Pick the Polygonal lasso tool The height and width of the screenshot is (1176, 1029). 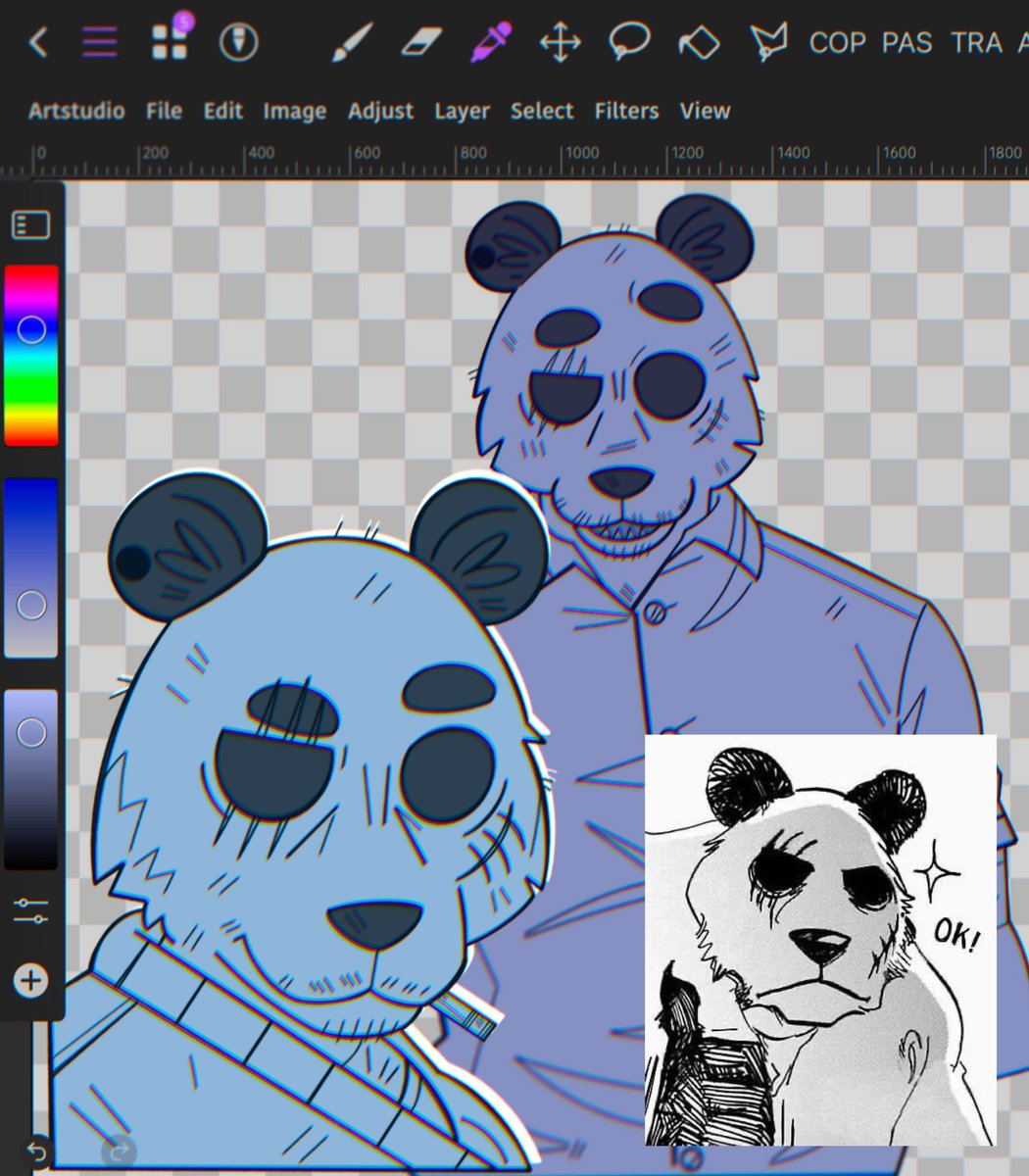(769, 39)
